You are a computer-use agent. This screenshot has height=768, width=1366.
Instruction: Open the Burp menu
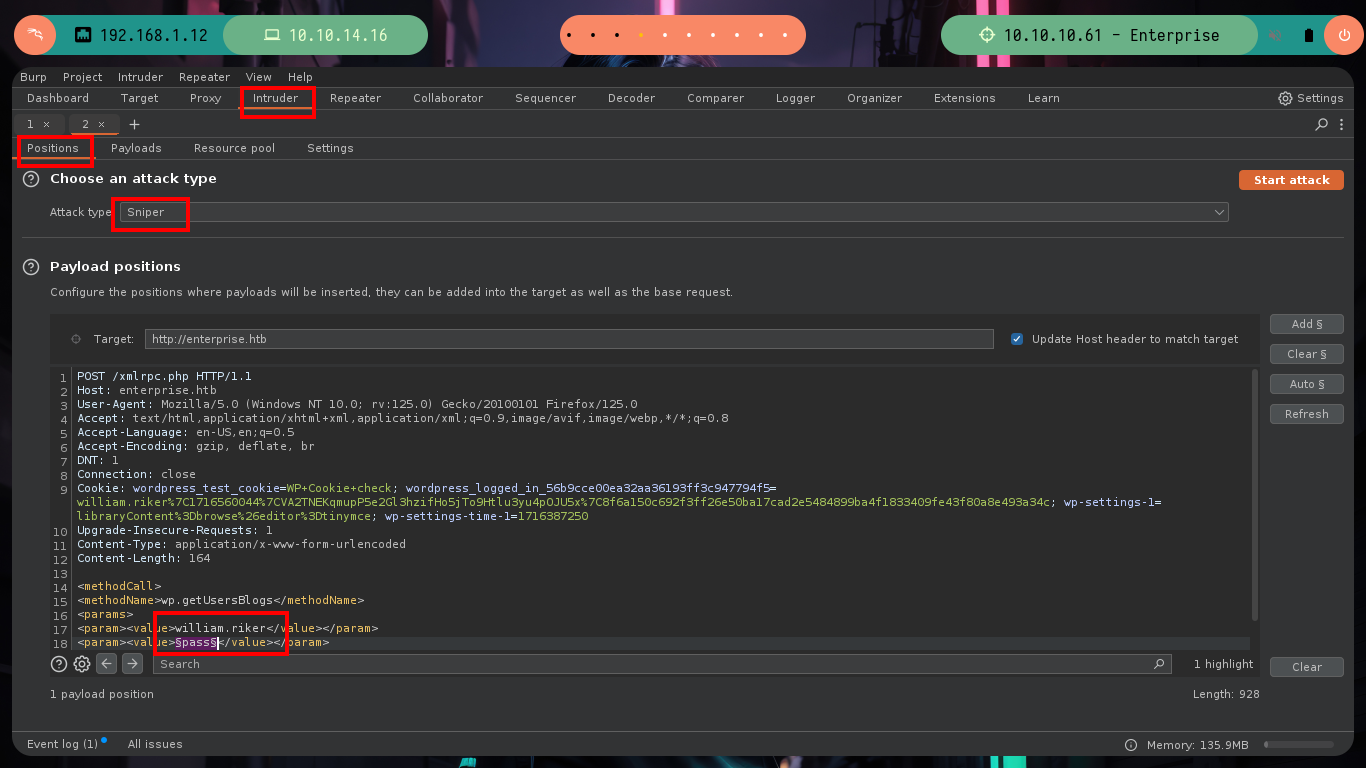pyautogui.click(x=33, y=77)
